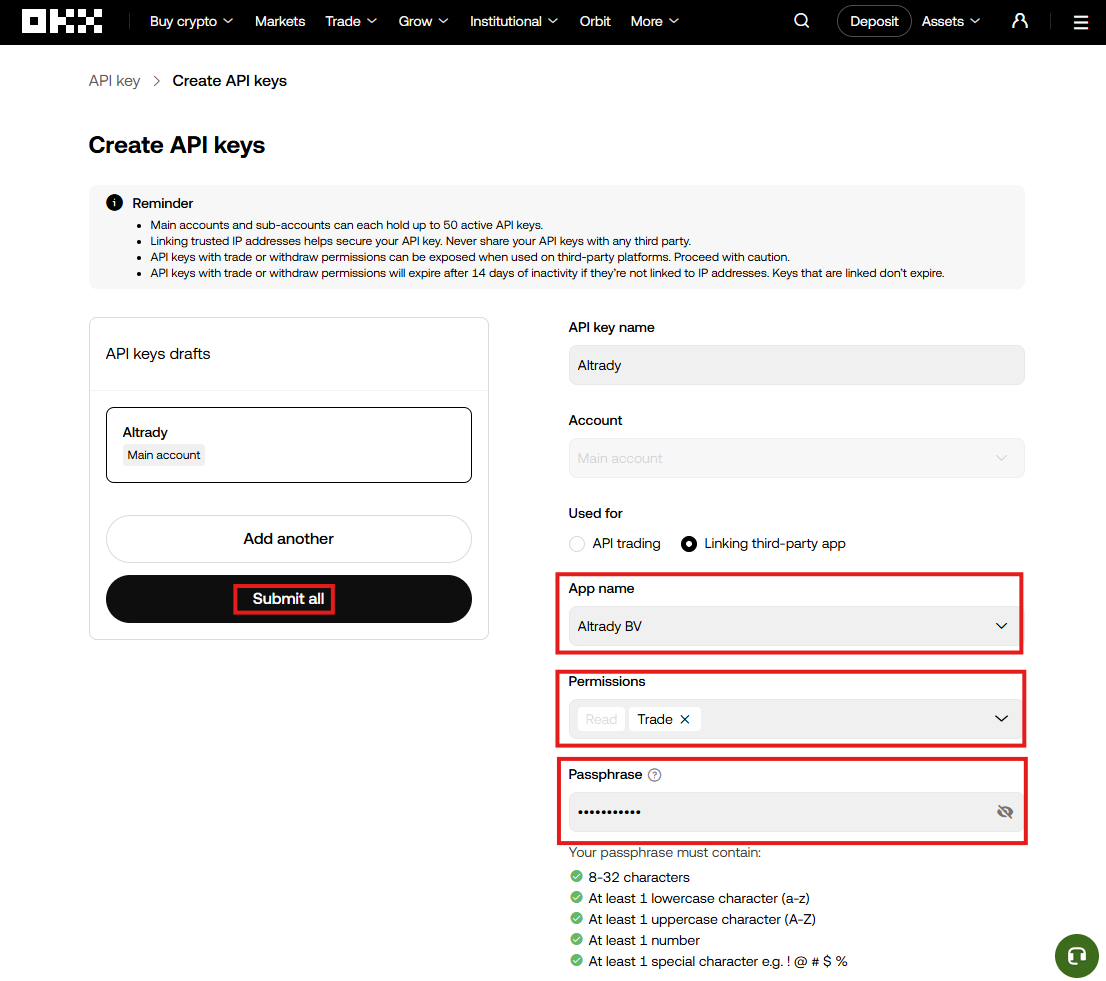
Task: Open the App name dropdown
Action: click(x=796, y=626)
